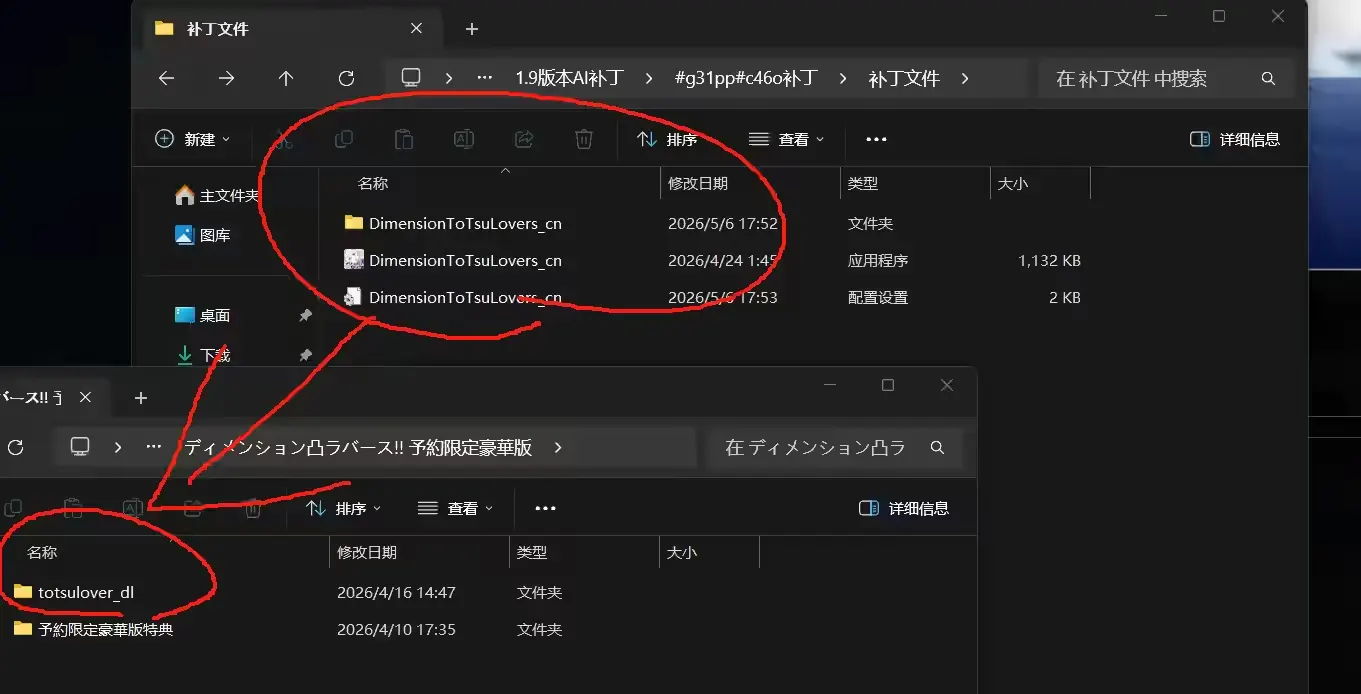Expand the chevron after the #g31pp#c46o补丁 breadcrumb

[x=843, y=78]
